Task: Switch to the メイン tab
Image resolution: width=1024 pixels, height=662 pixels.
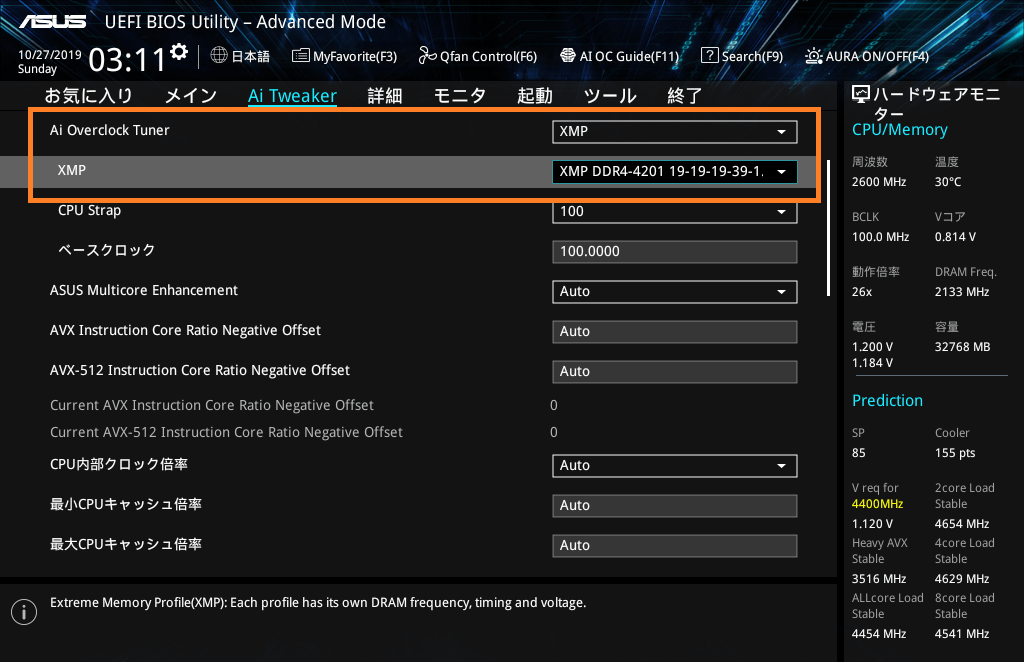Action: [190, 95]
